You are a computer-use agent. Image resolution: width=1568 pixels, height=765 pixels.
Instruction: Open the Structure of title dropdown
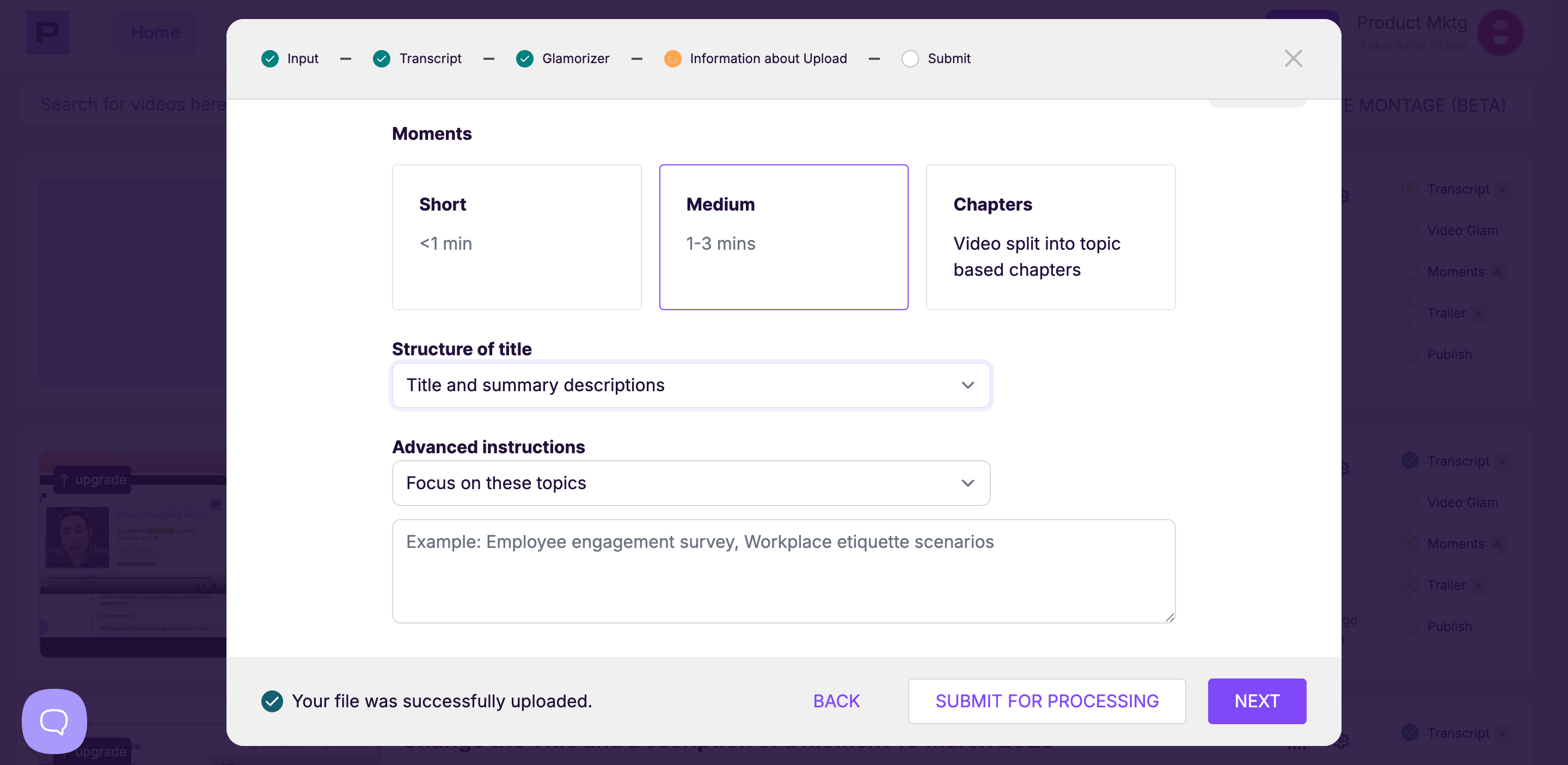(691, 385)
